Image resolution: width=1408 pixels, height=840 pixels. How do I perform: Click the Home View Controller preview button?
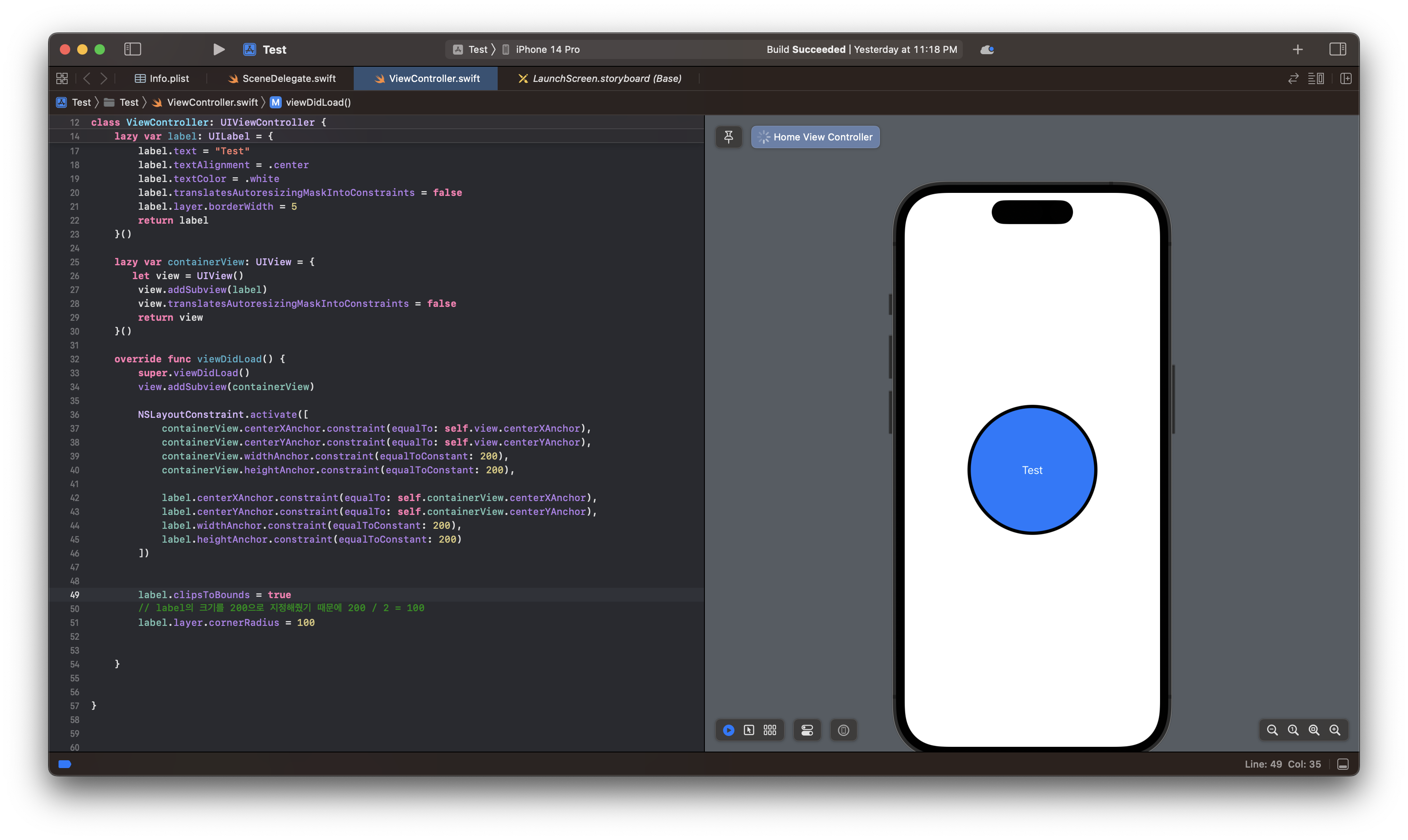click(815, 137)
